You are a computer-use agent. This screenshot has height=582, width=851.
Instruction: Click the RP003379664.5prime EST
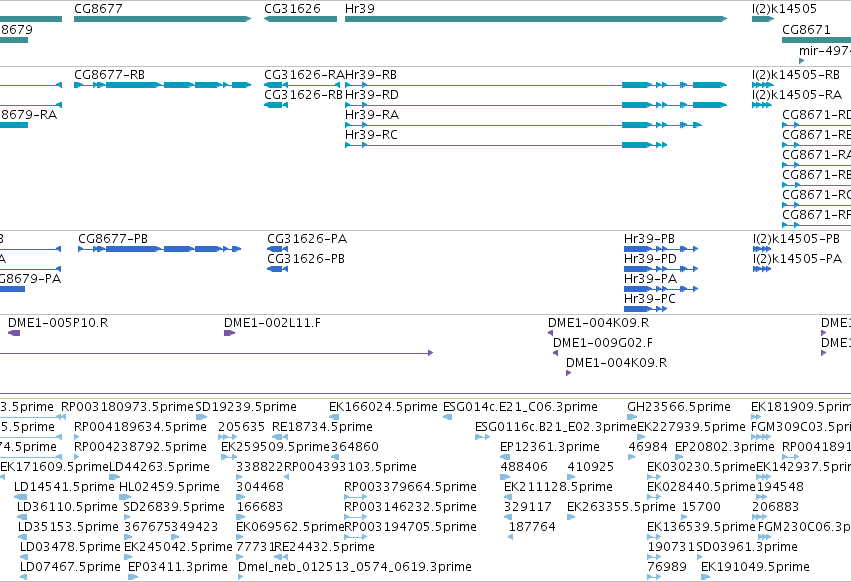pyautogui.click(x=410, y=488)
